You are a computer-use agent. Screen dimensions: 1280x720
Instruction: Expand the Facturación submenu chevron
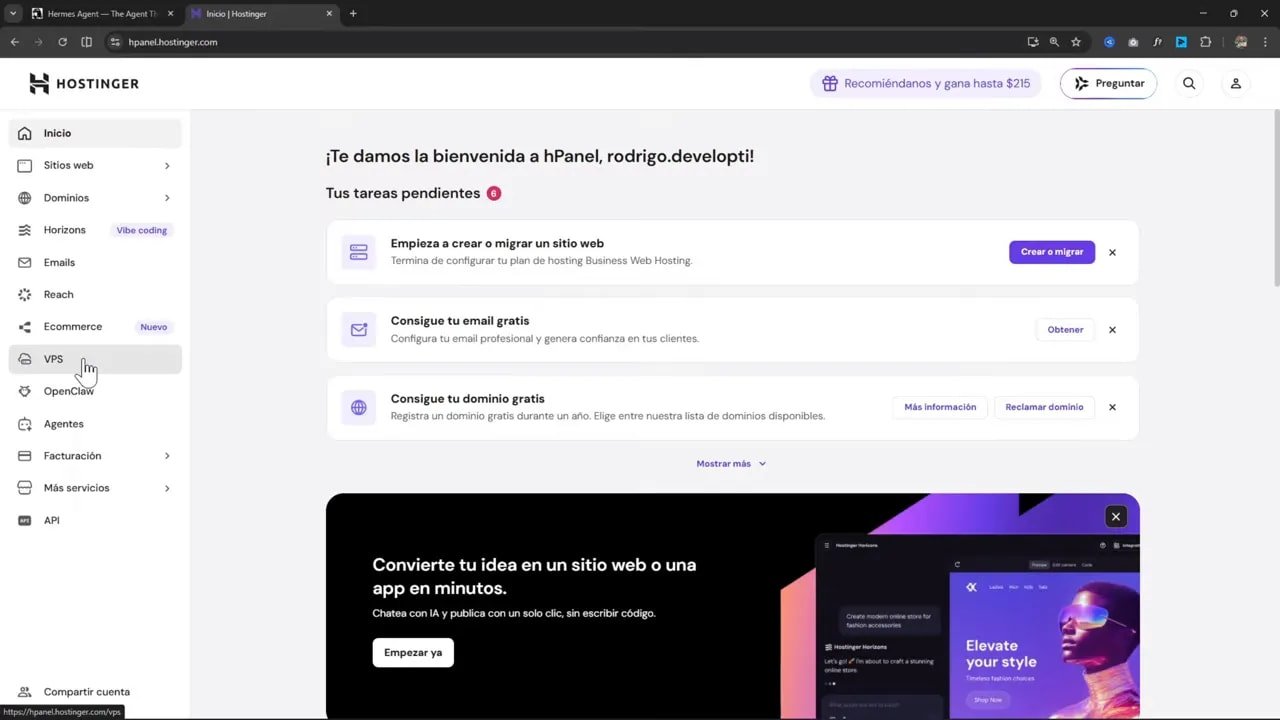(167, 456)
